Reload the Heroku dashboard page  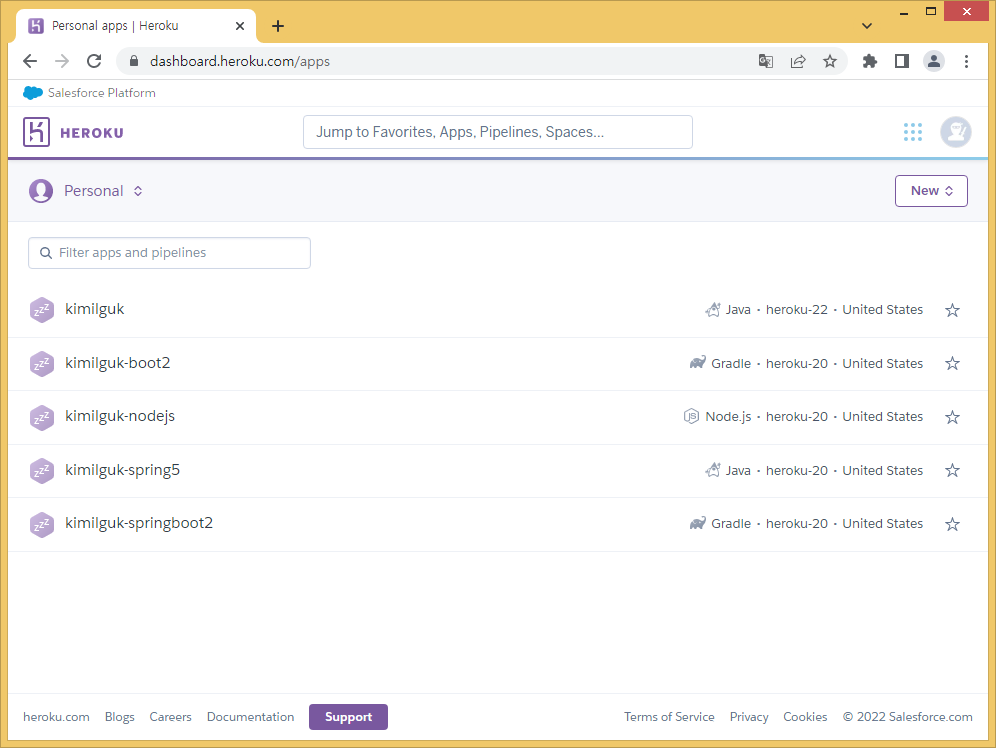tap(94, 61)
